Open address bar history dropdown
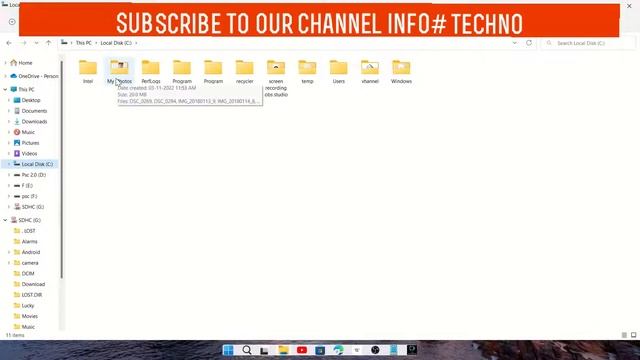This screenshot has height=360, width=640. click(x=515, y=43)
